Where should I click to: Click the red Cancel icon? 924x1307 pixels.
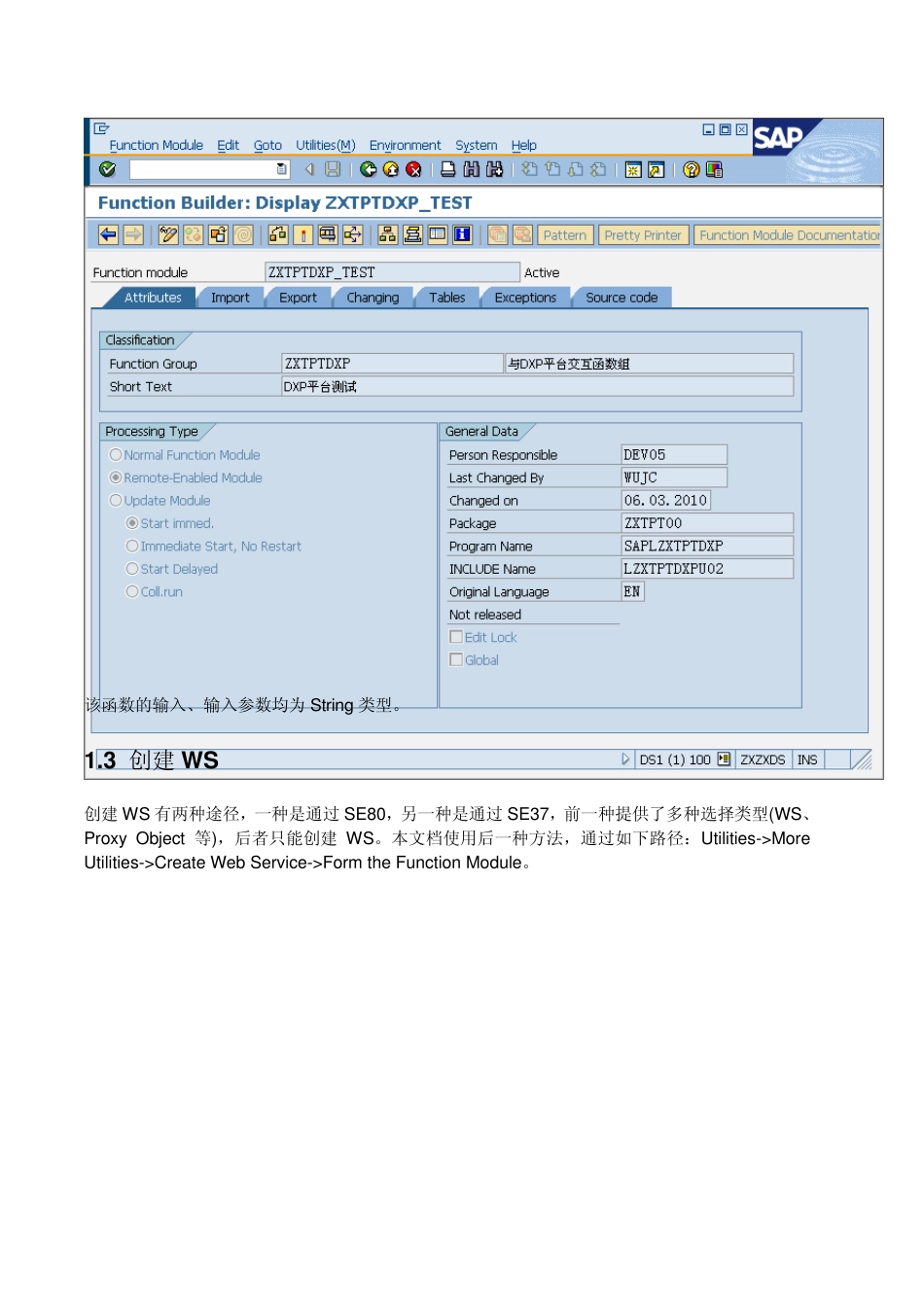click(413, 169)
